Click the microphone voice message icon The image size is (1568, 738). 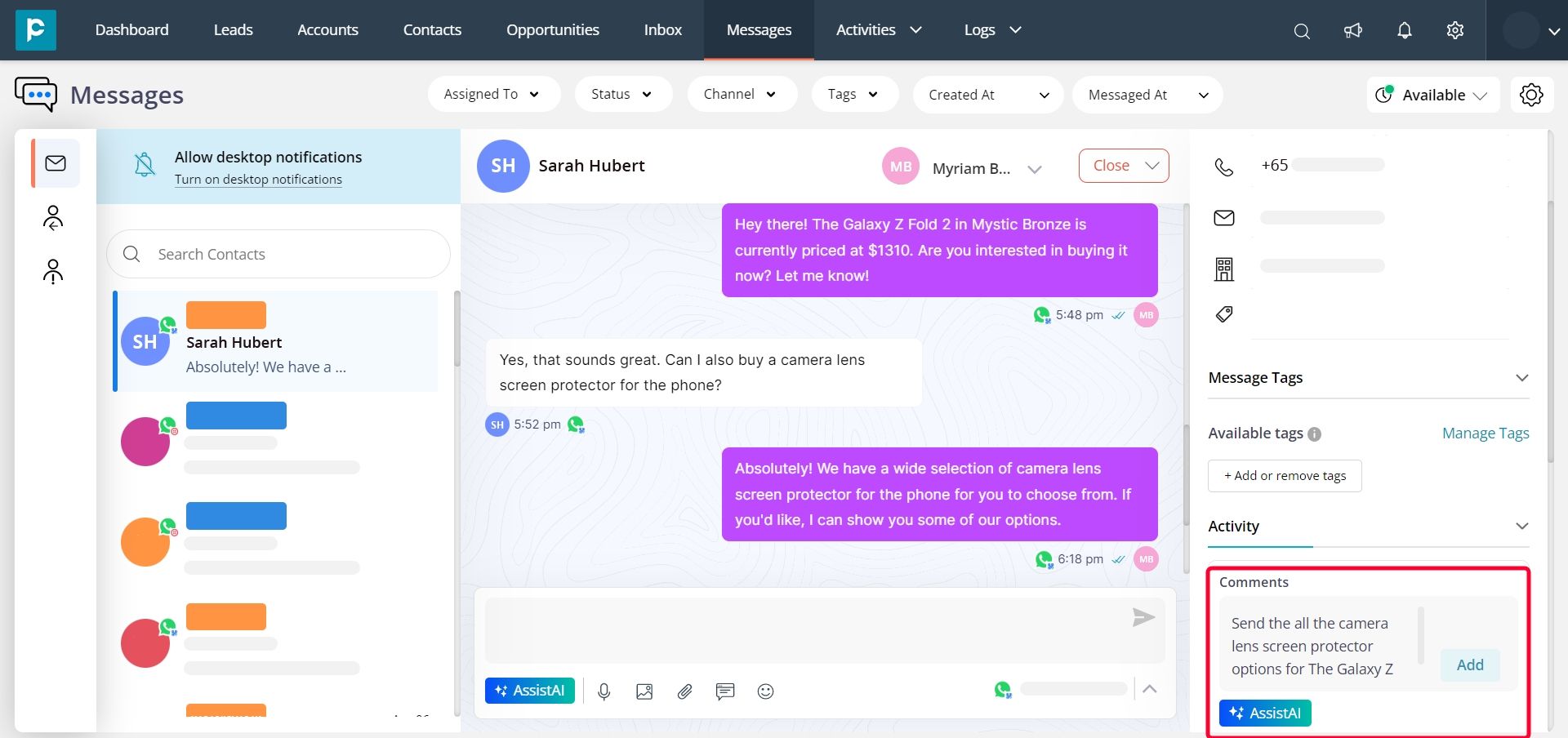[604, 691]
